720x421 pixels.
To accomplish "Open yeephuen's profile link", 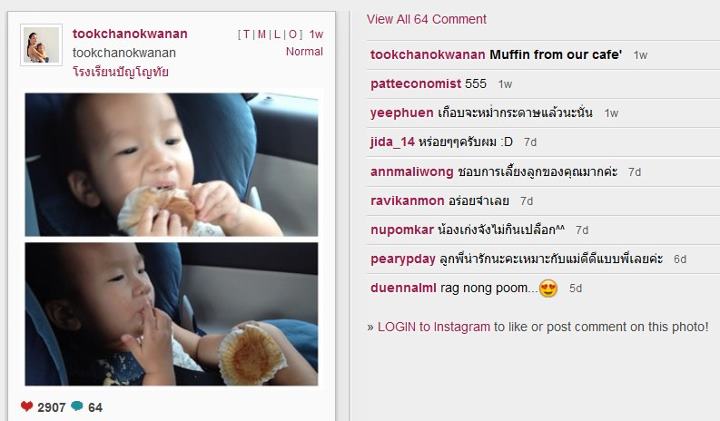I will [x=402, y=113].
